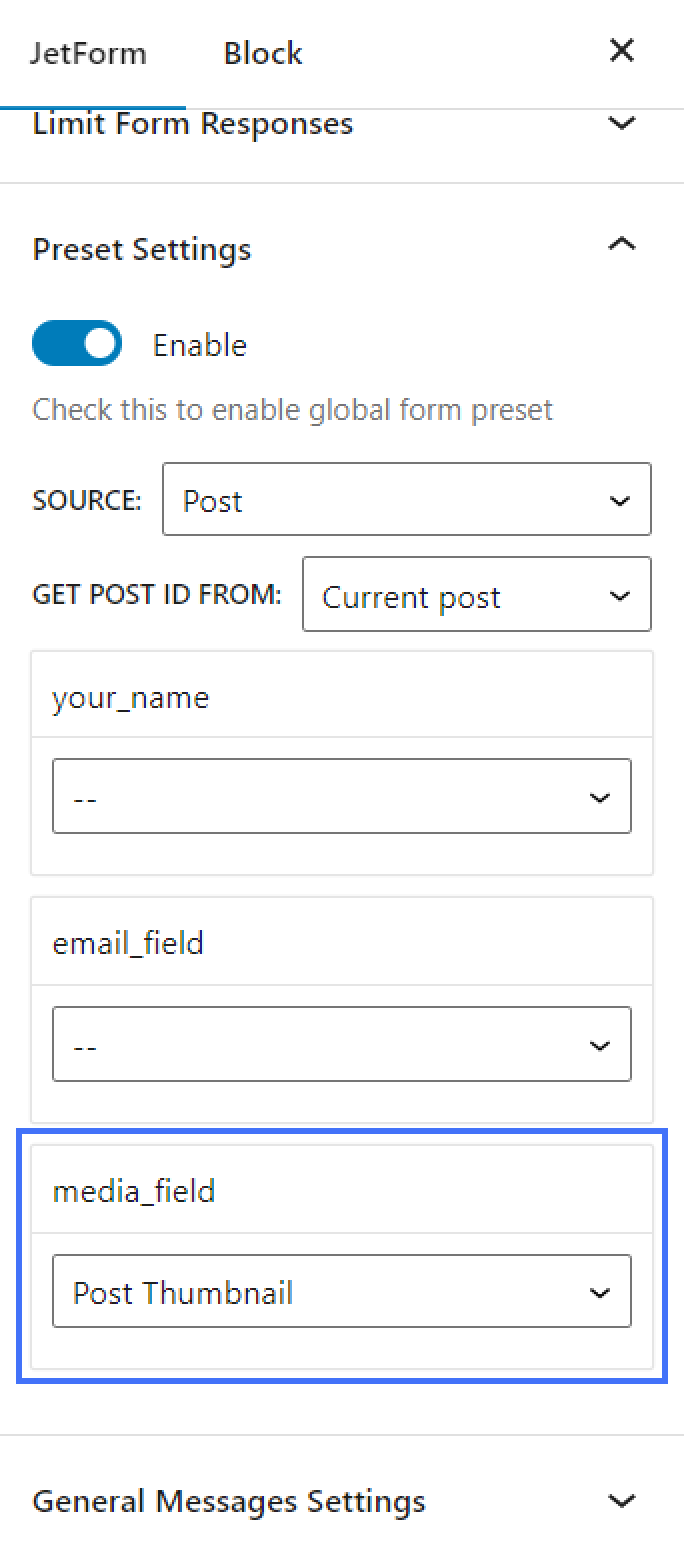Select the email_field field label
The image size is (684, 1550).
[127, 942]
